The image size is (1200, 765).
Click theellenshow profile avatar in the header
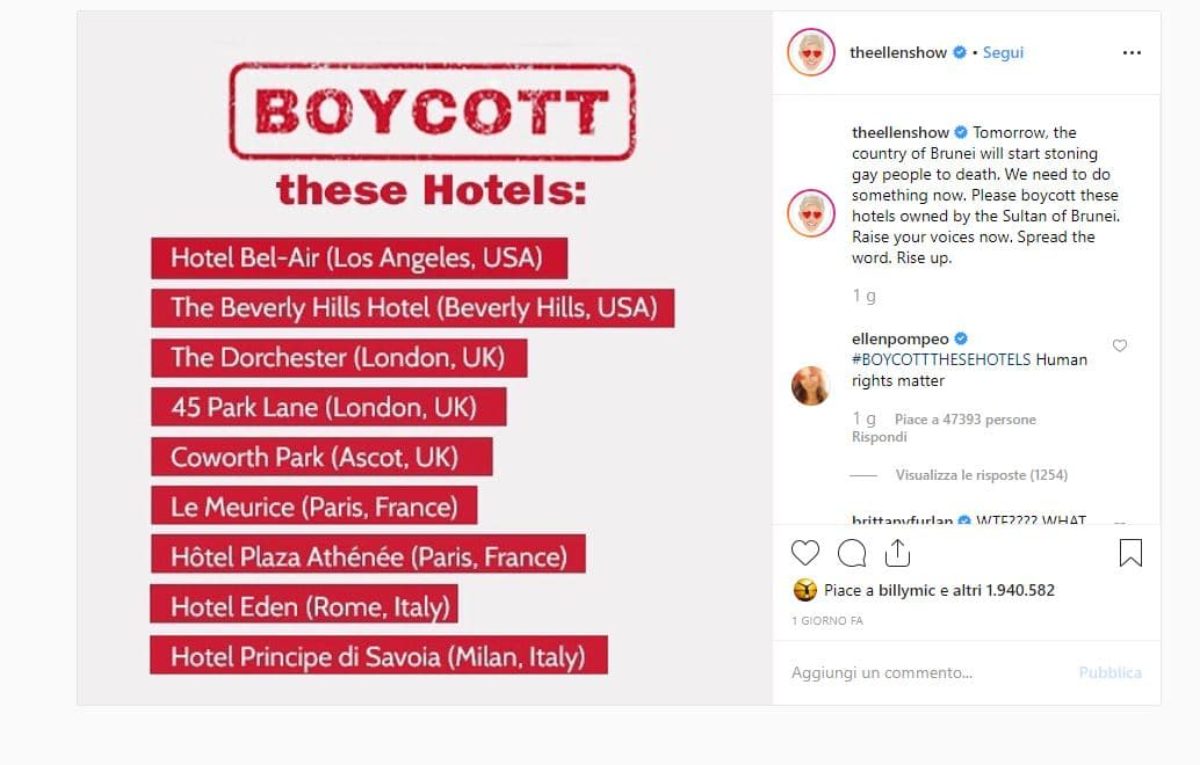pos(811,53)
